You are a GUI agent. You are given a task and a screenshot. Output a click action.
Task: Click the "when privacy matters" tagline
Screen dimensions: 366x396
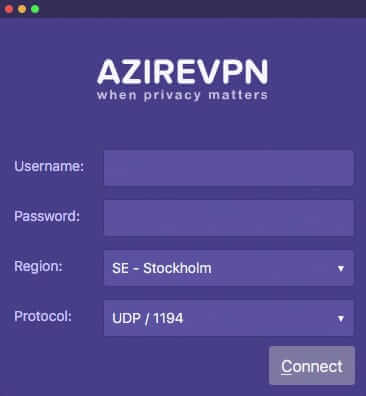pyautogui.click(x=183, y=95)
